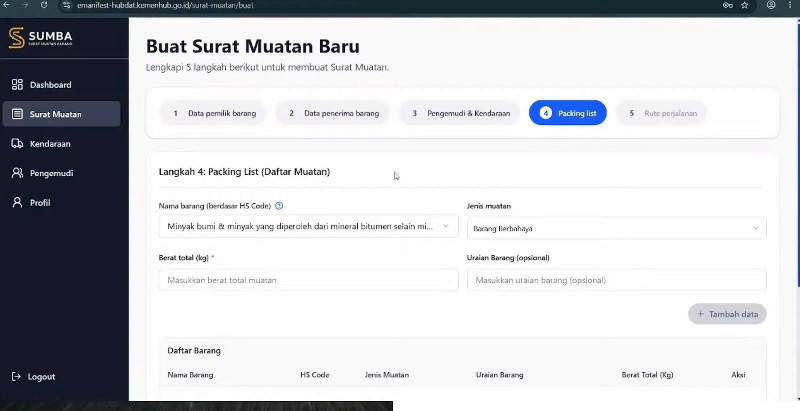Click the browser back arrow
Viewport: 800px width, 411px height.
click(6, 5)
